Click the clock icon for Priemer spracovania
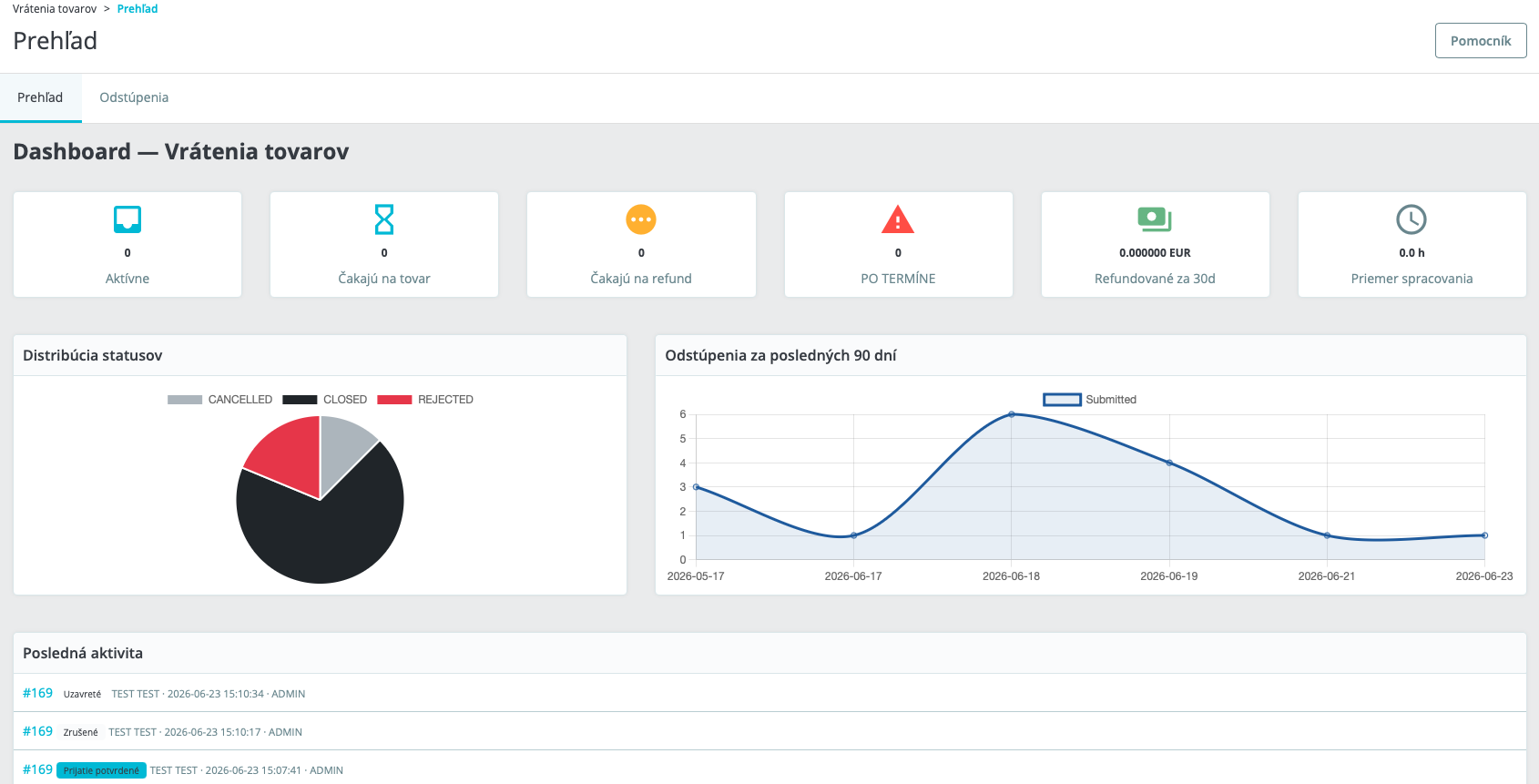1539x784 pixels. (1412, 219)
